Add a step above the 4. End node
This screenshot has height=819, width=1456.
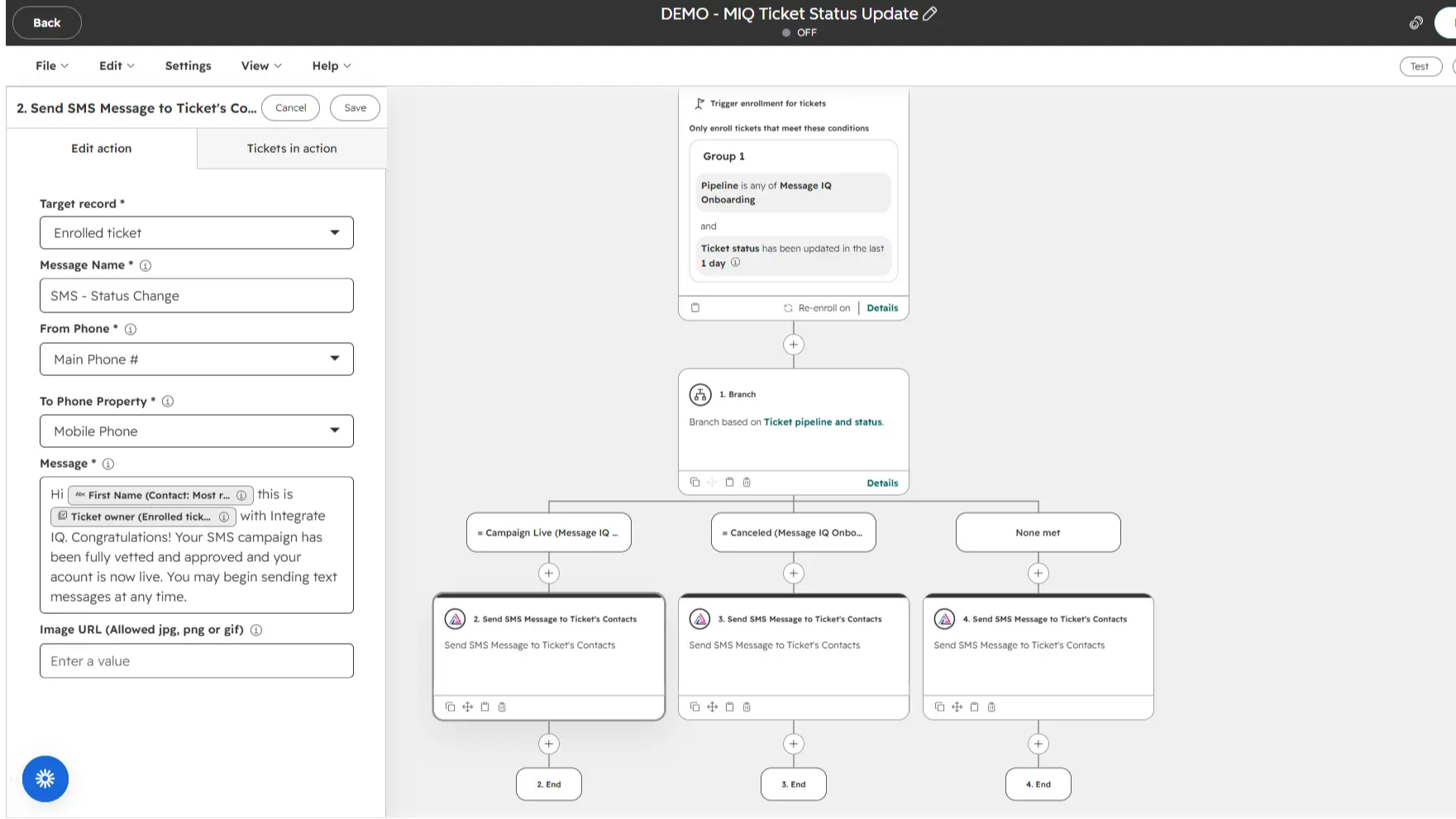click(1038, 744)
